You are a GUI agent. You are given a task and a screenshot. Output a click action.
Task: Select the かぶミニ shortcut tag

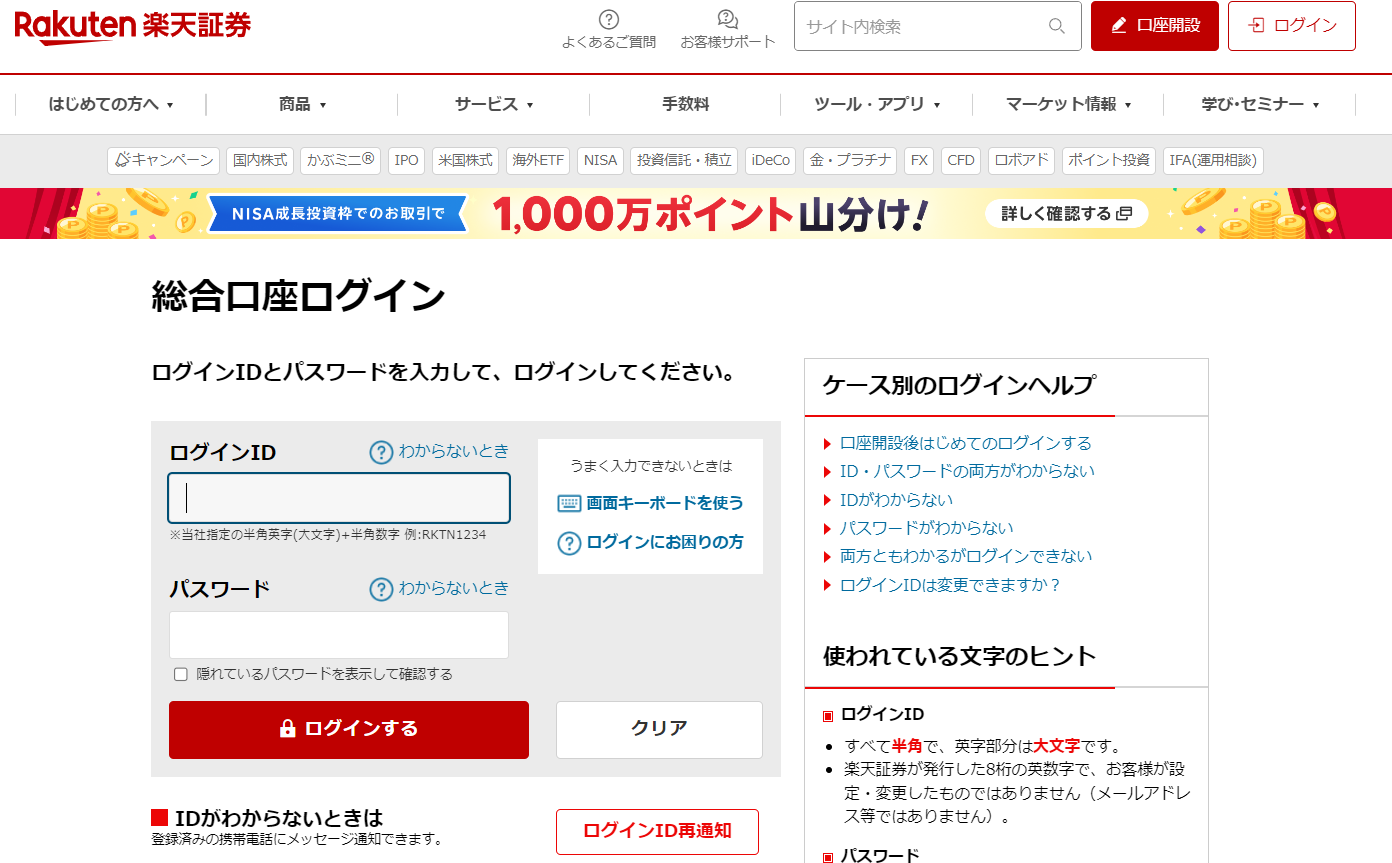[340, 160]
